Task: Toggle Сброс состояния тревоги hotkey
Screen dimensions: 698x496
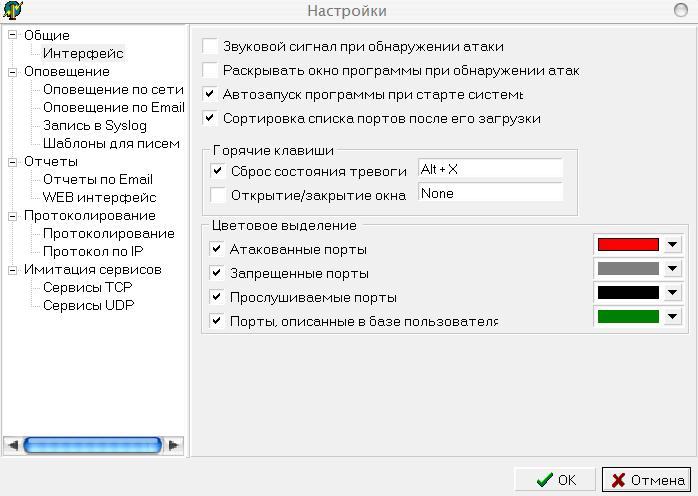Action: (218, 171)
